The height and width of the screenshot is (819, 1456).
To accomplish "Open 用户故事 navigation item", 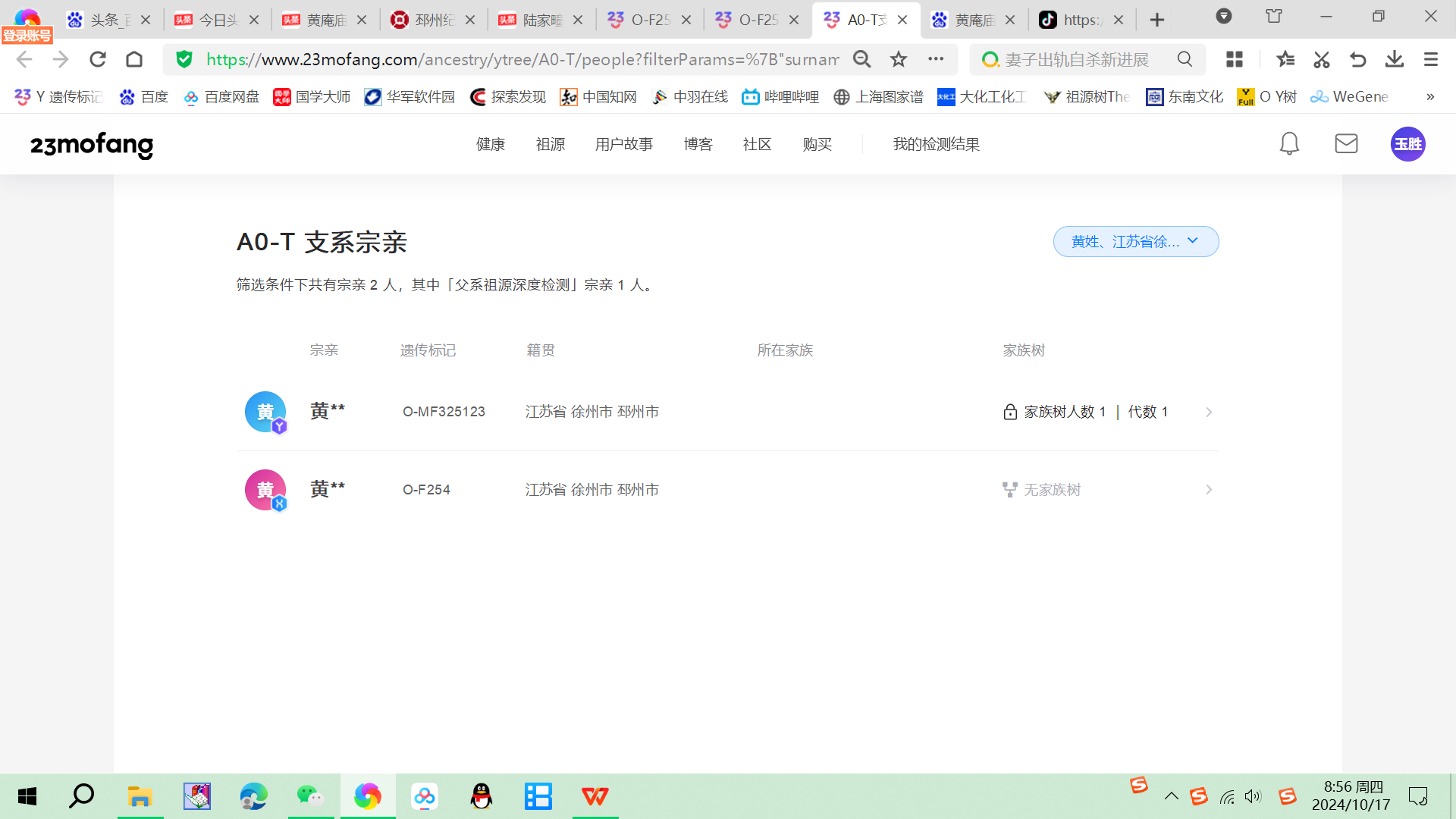I will point(624,144).
